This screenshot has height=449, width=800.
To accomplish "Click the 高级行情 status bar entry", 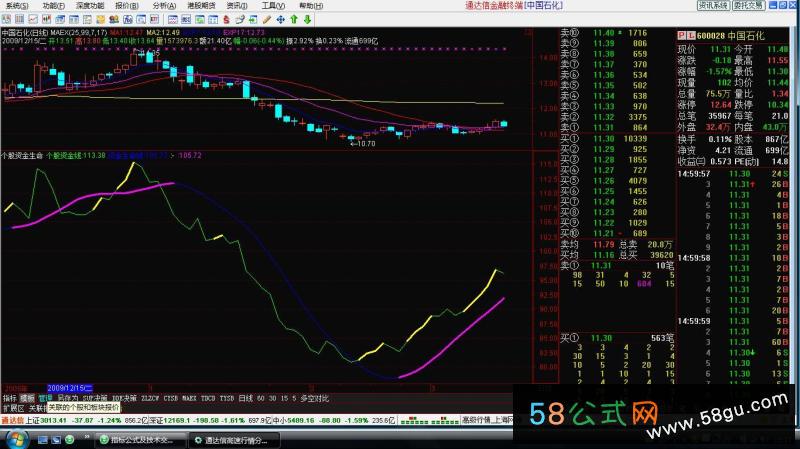I will (478, 420).
